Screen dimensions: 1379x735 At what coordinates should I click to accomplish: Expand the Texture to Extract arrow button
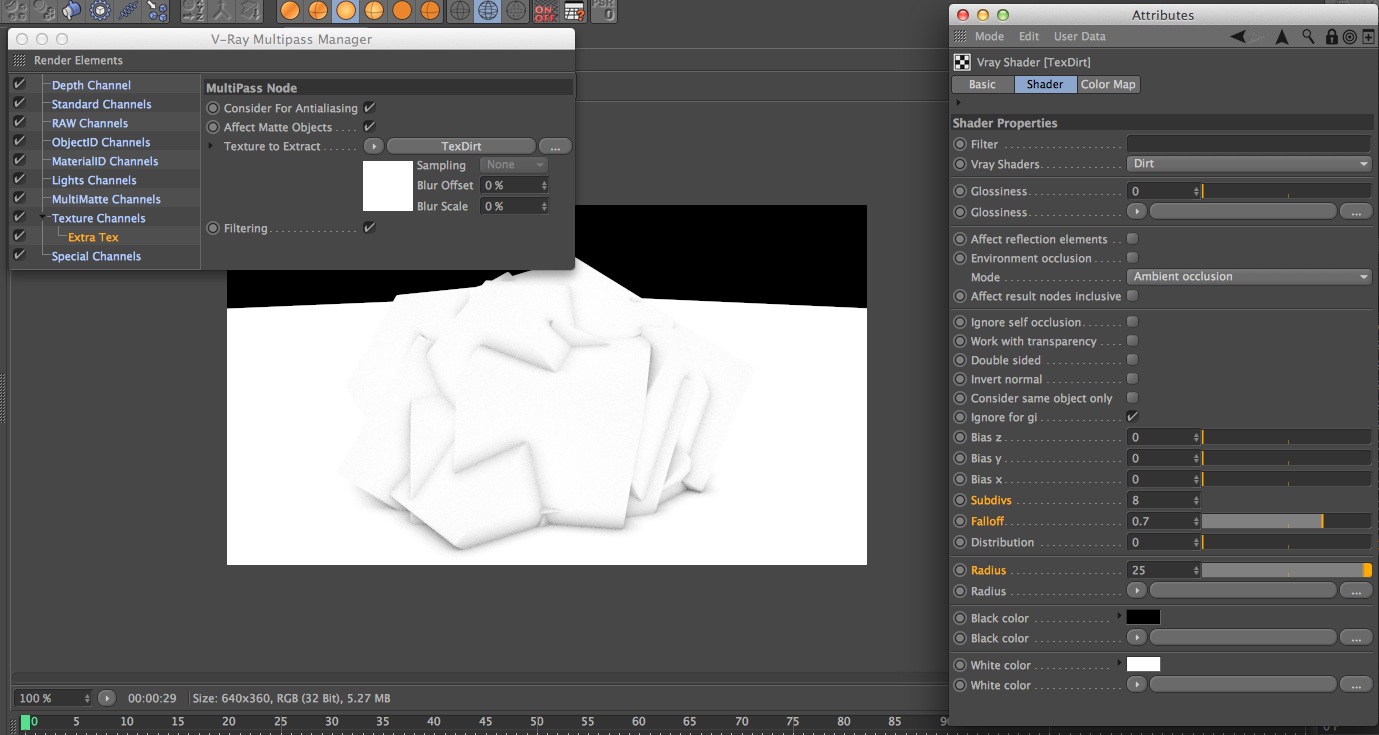[372, 147]
